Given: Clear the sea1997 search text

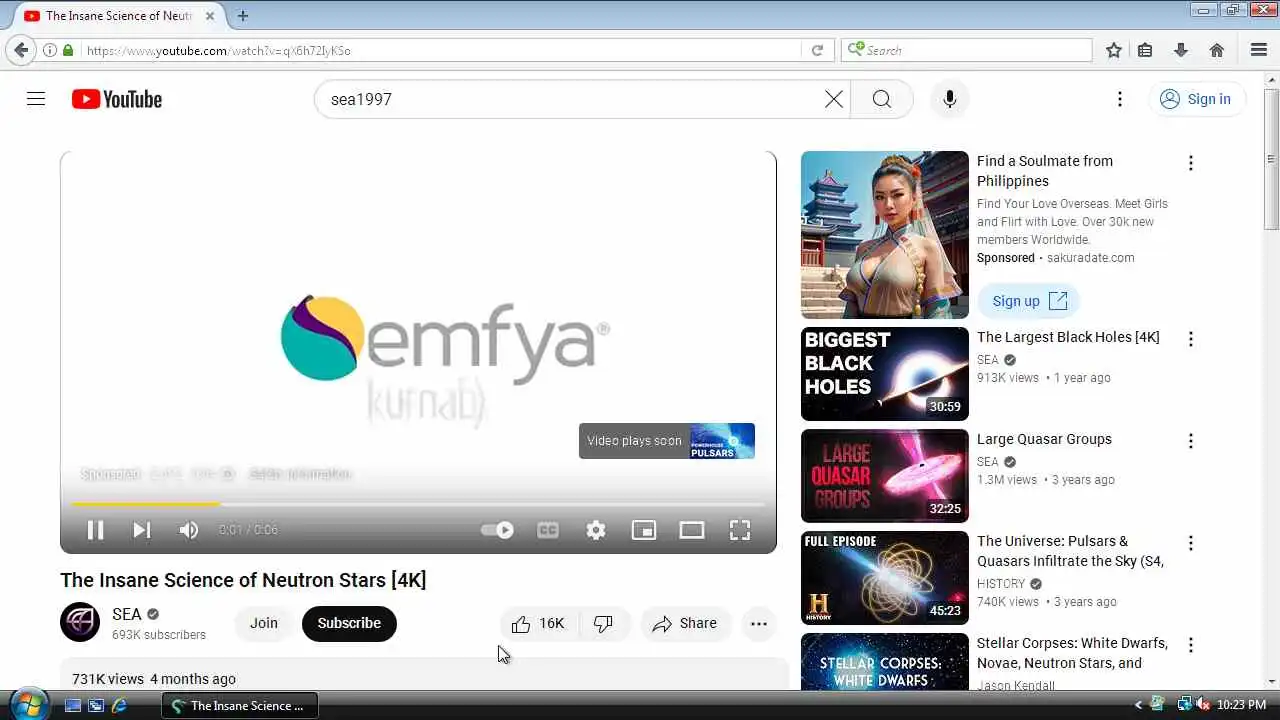Looking at the screenshot, I should tap(834, 99).
